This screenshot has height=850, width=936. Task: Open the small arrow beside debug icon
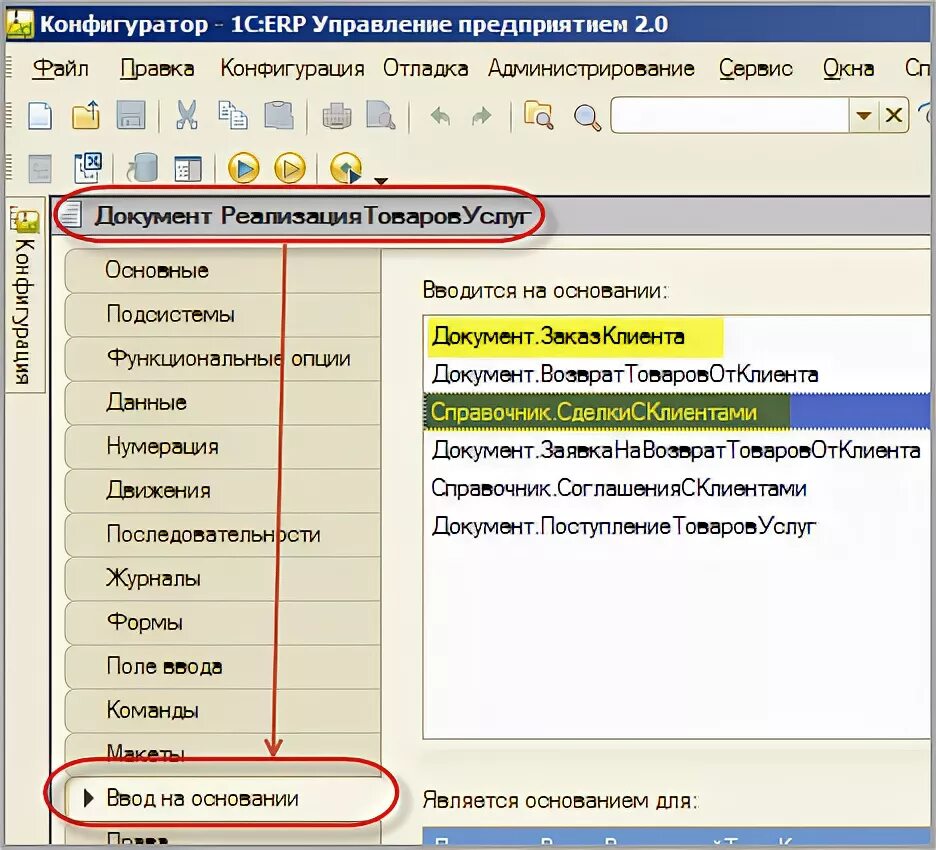coord(381,180)
